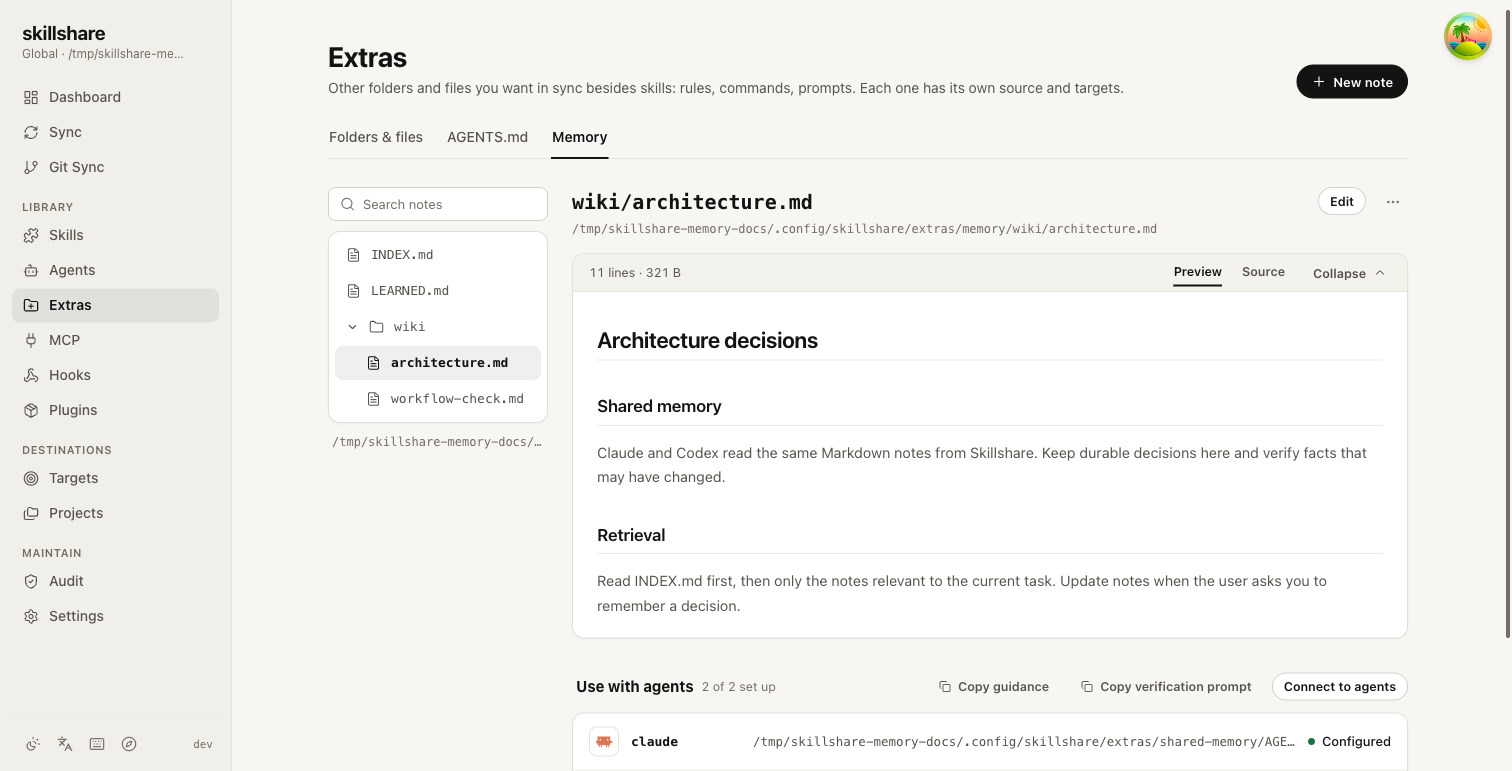
Task: Open the MCP plug icon
Action: (31, 340)
